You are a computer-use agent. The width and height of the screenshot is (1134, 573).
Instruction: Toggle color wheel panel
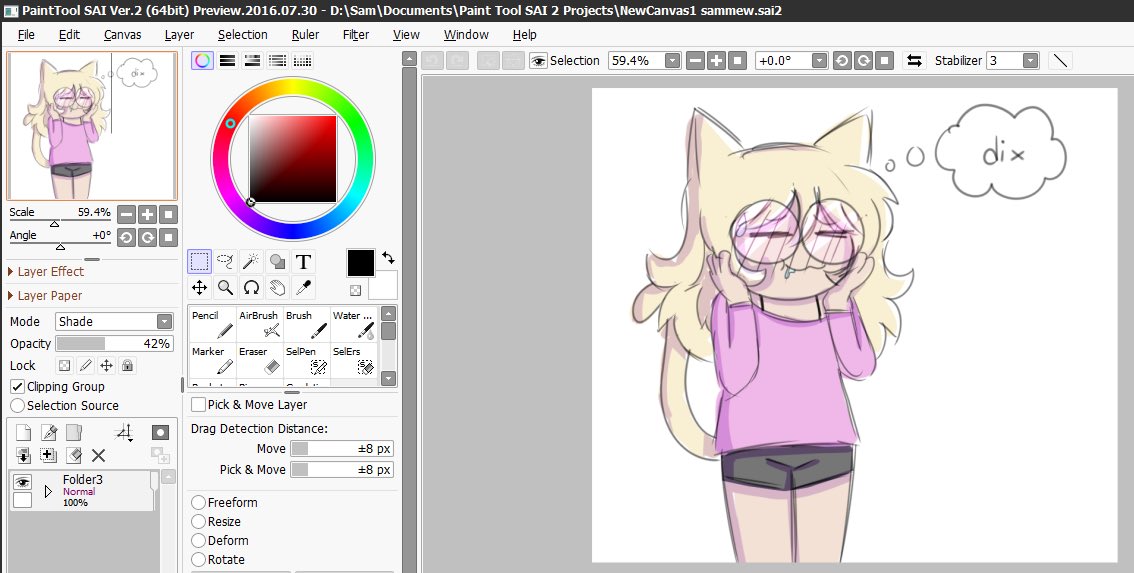(202, 61)
